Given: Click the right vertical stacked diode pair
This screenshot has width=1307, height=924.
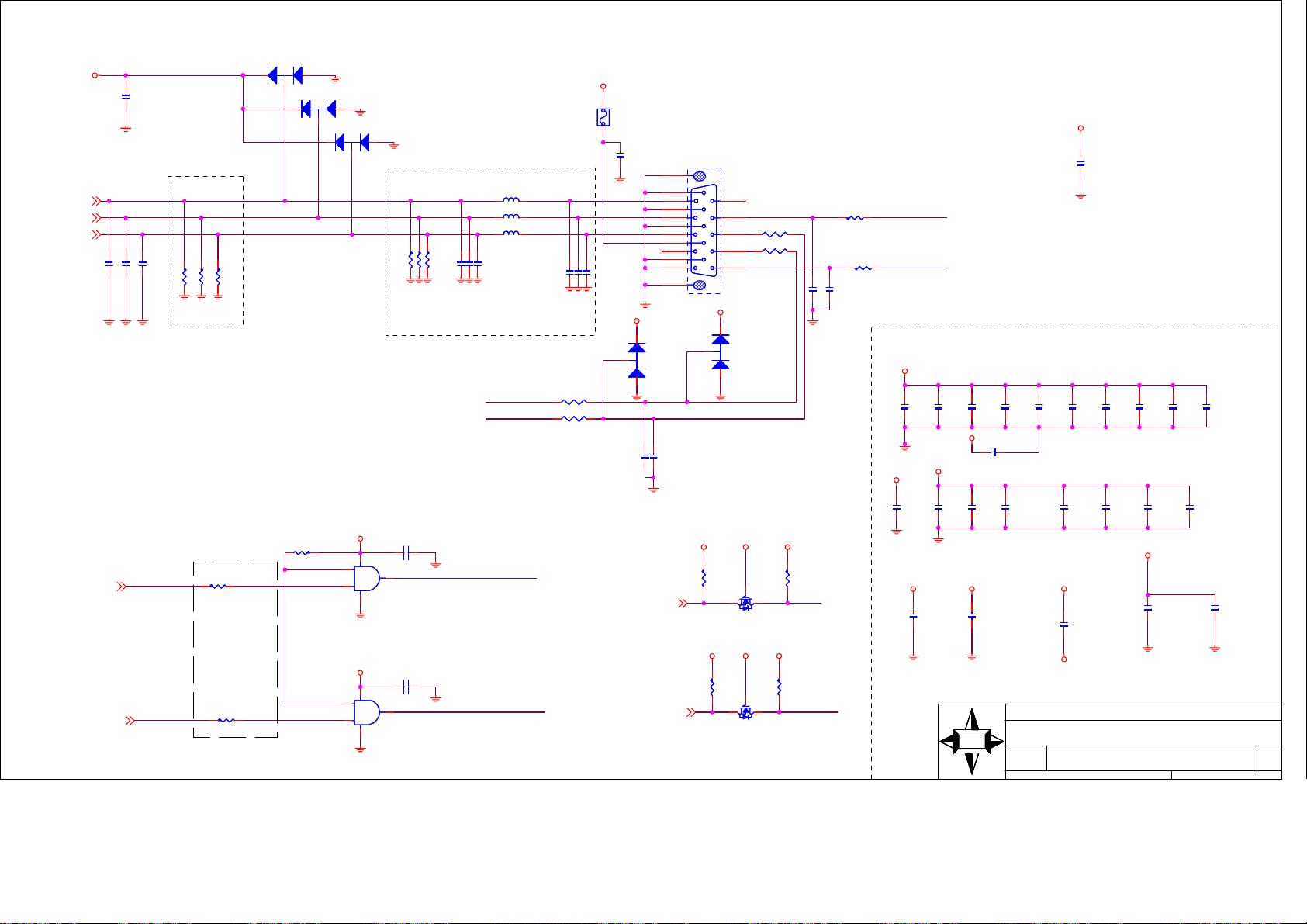Looking at the screenshot, I should tap(721, 351).
